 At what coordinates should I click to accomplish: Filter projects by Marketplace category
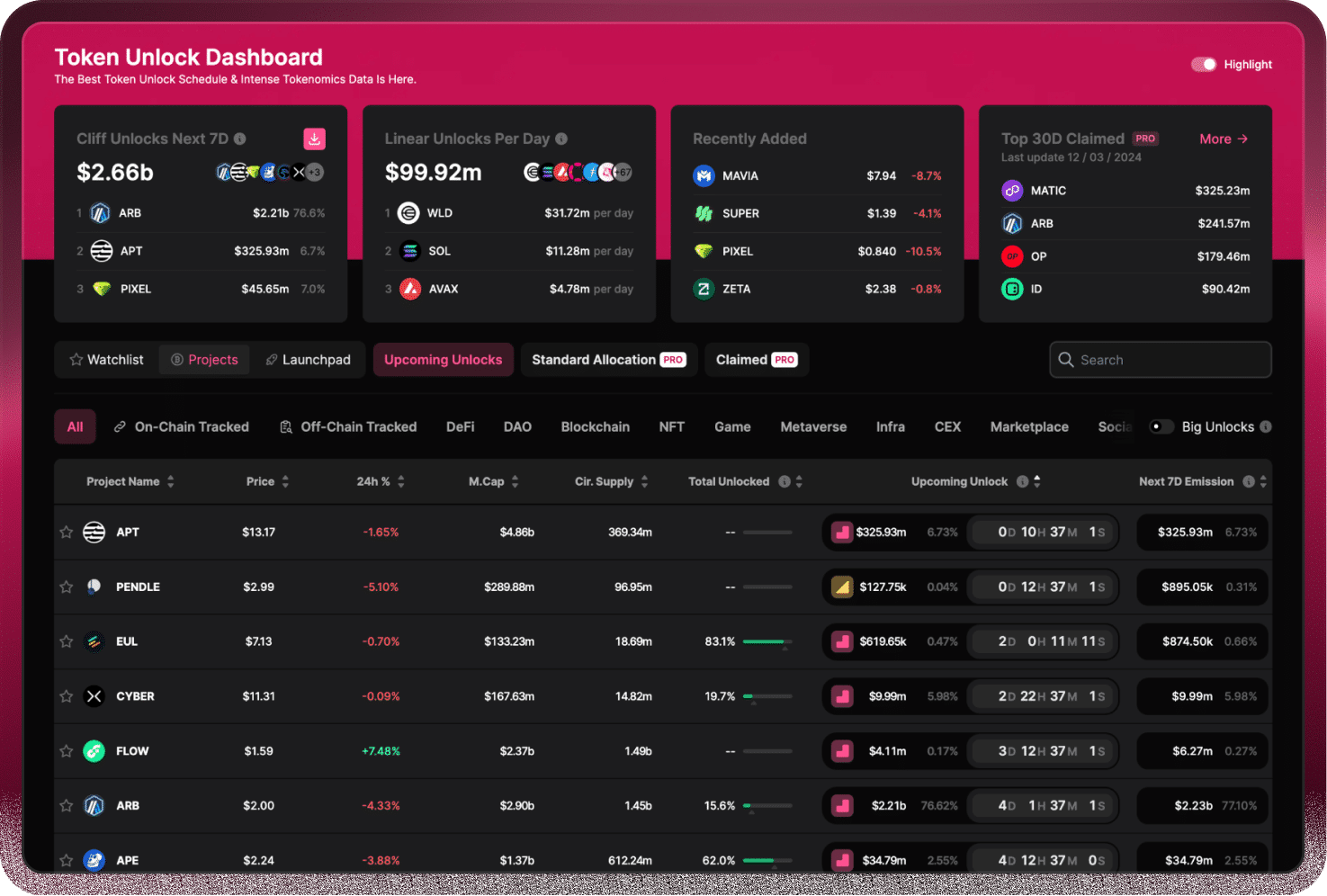1029,426
